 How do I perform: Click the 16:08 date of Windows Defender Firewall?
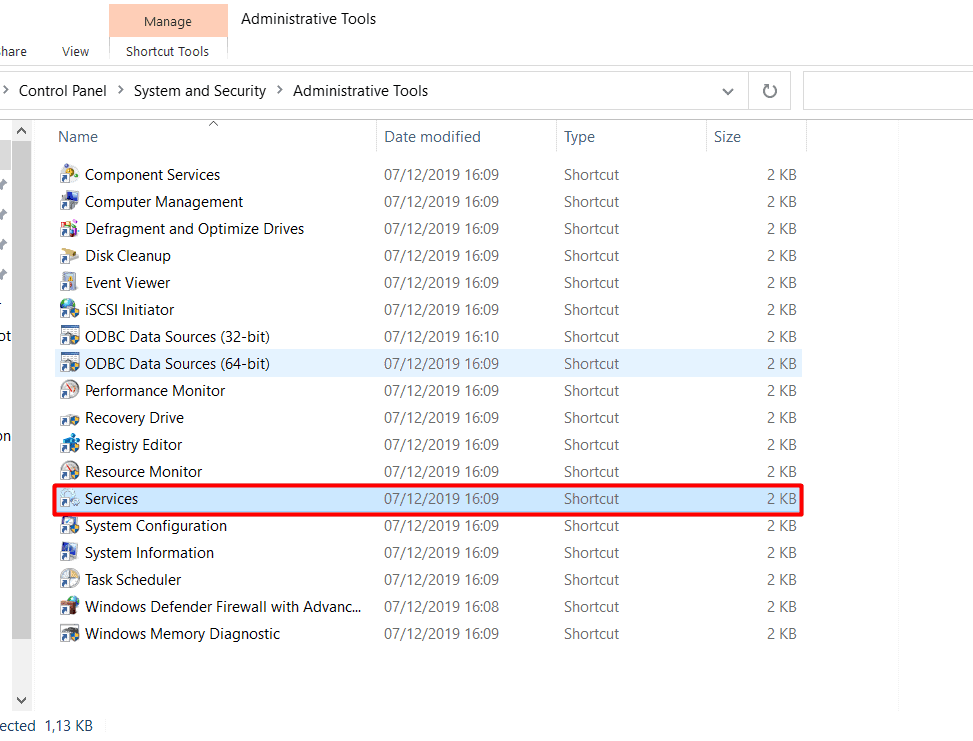click(x=441, y=606)
